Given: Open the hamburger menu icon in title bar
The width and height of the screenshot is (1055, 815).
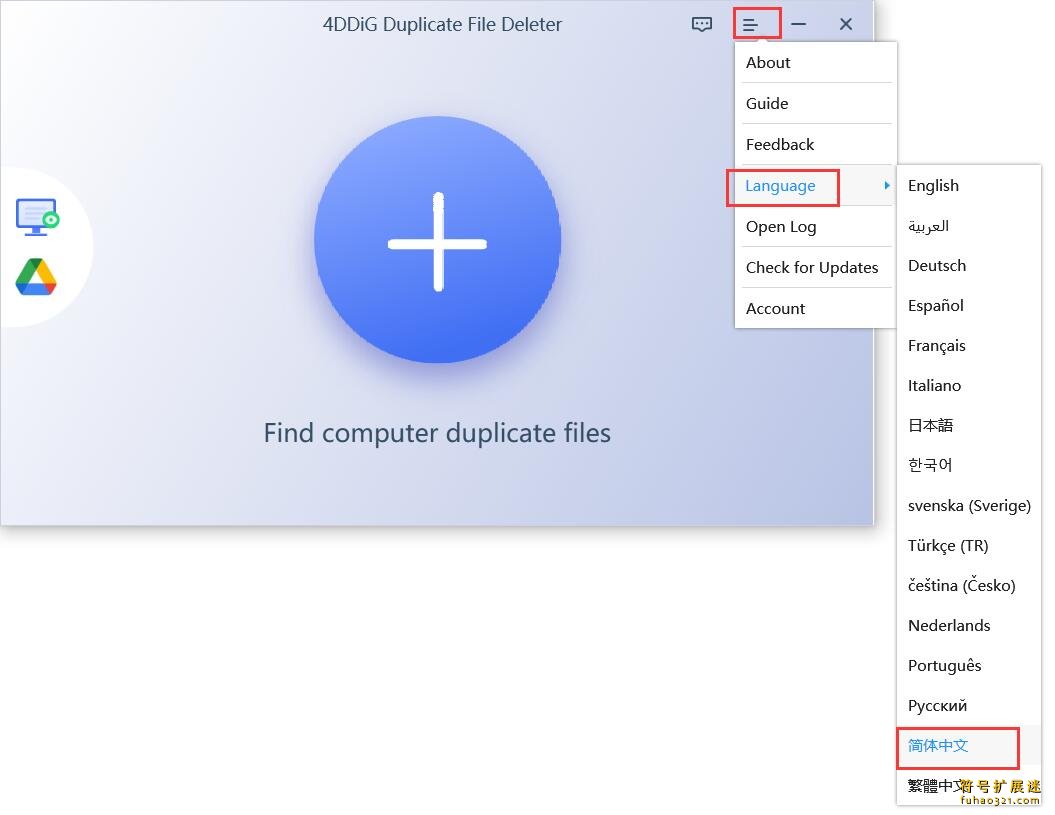Looking at the screenshot, I should pos(750,25).
